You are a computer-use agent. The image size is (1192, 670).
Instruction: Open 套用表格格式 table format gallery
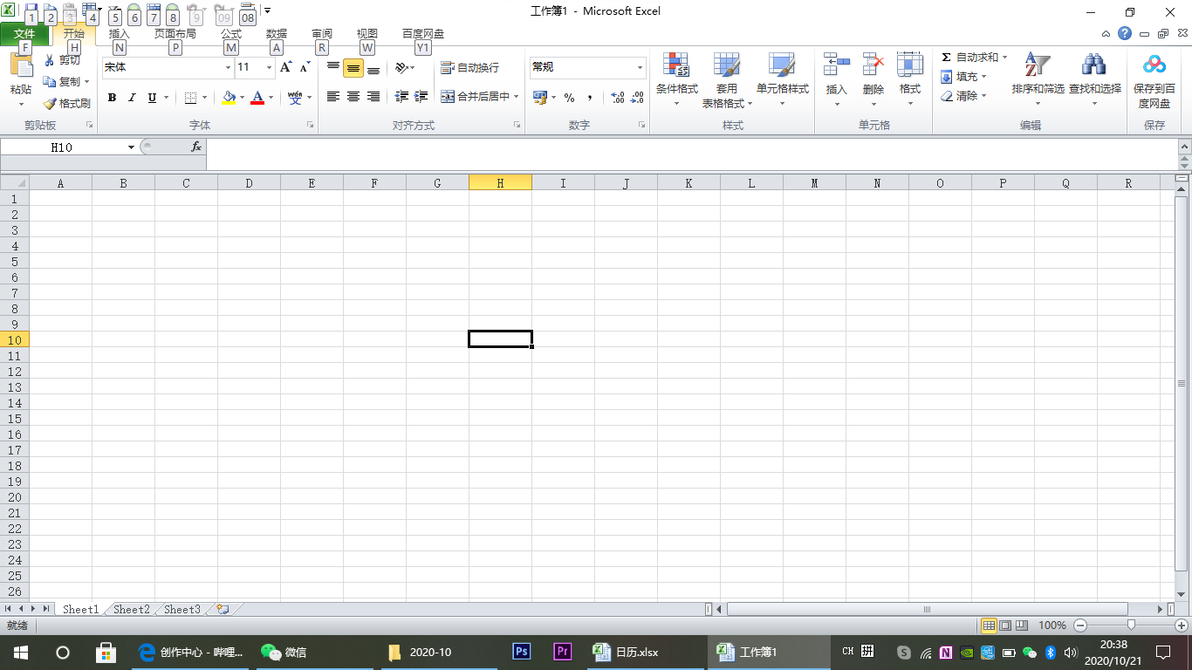pyautogui.click(x=726, y=79)
